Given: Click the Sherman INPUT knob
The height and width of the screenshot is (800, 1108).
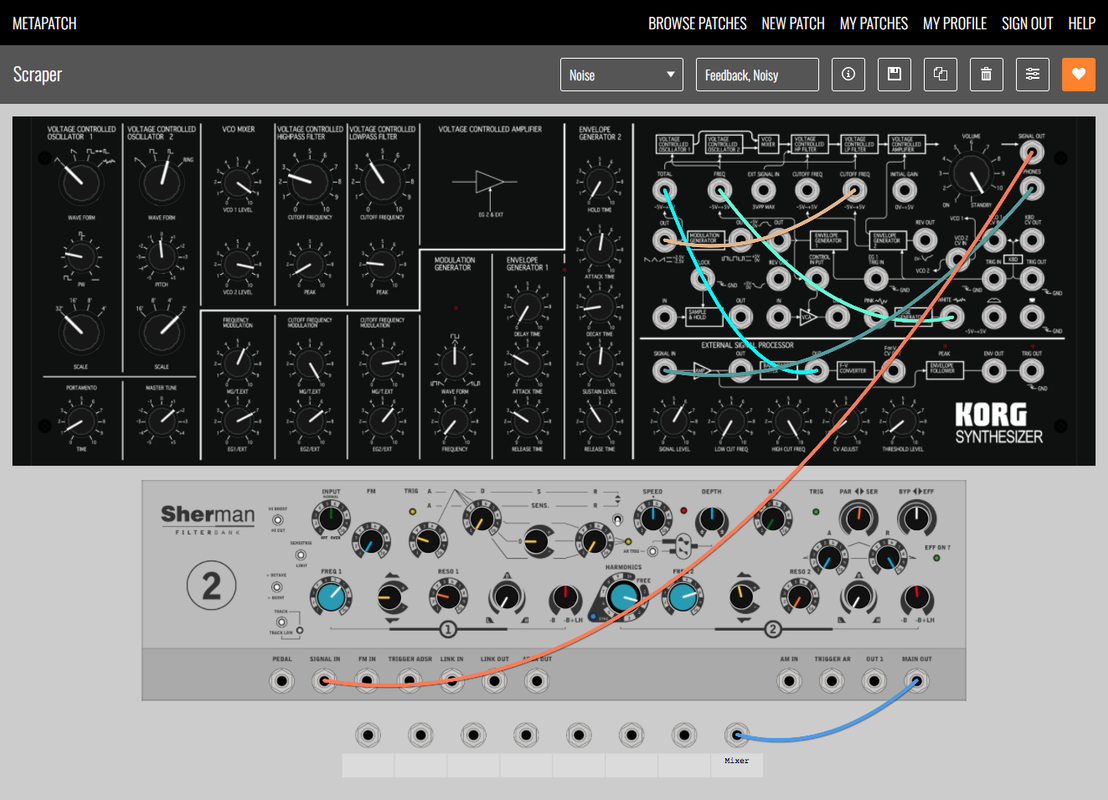Looking at the screenshot, I should coord(330,519).
